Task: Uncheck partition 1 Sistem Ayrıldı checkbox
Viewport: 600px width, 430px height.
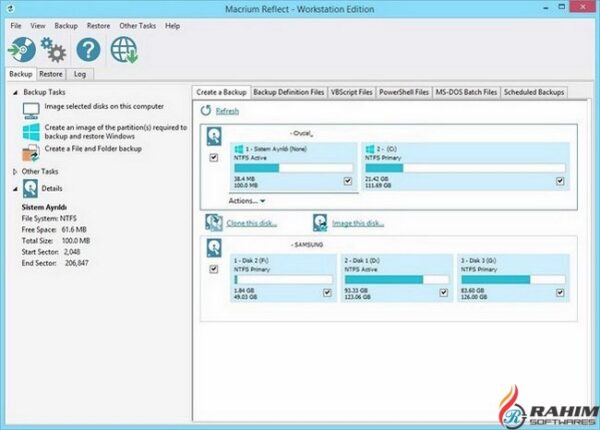Action: pos(347,181)
